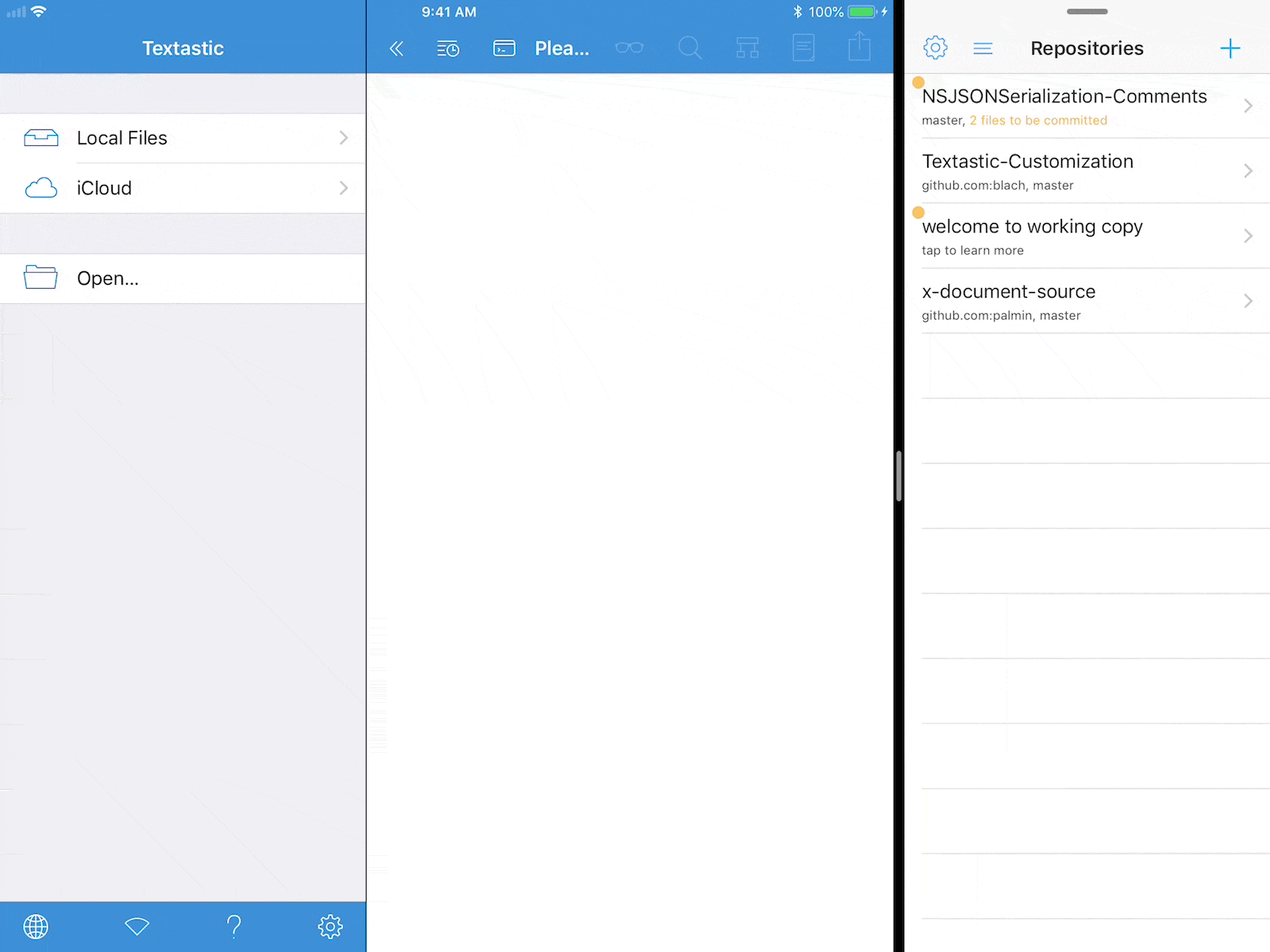Tap Open... to browse for files
The width and height of the screenshot is (1270, 952).
click(183, 278)
